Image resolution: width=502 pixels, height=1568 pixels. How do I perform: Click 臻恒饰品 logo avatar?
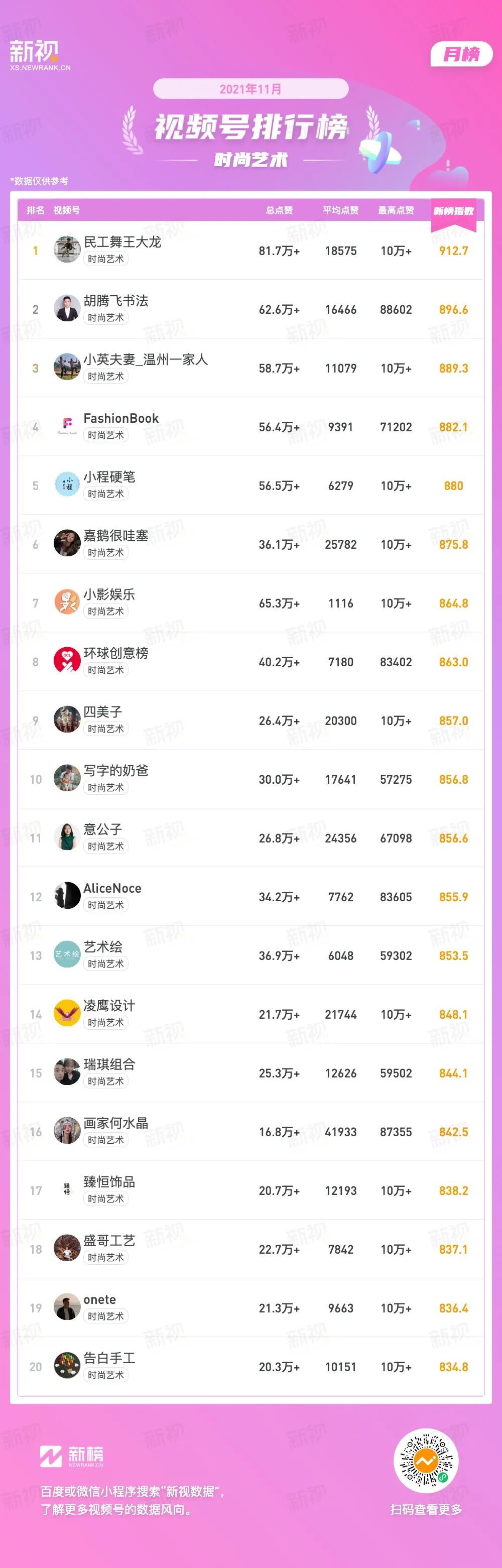click(67, 1189)
